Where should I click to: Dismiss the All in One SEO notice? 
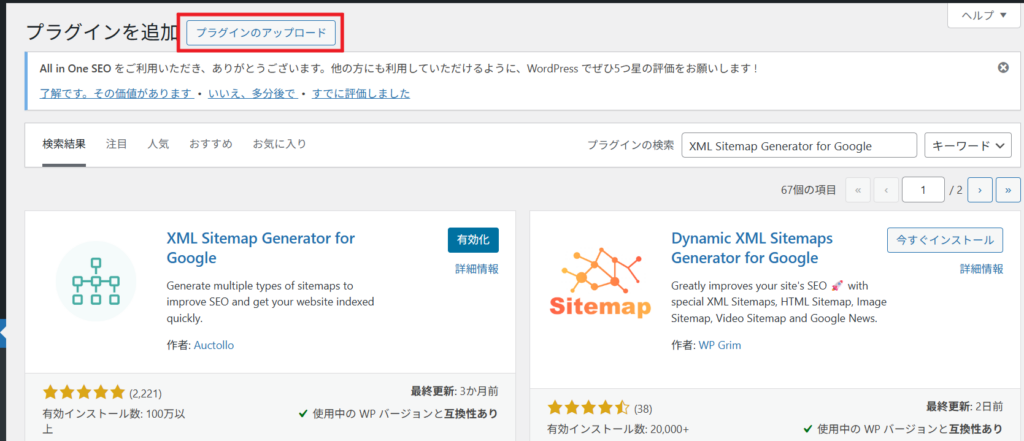click(1004, 67)
